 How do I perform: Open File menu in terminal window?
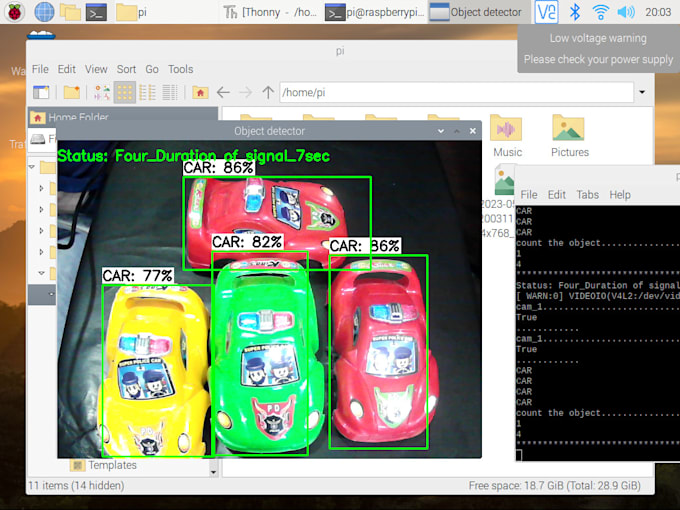(529, 195)
